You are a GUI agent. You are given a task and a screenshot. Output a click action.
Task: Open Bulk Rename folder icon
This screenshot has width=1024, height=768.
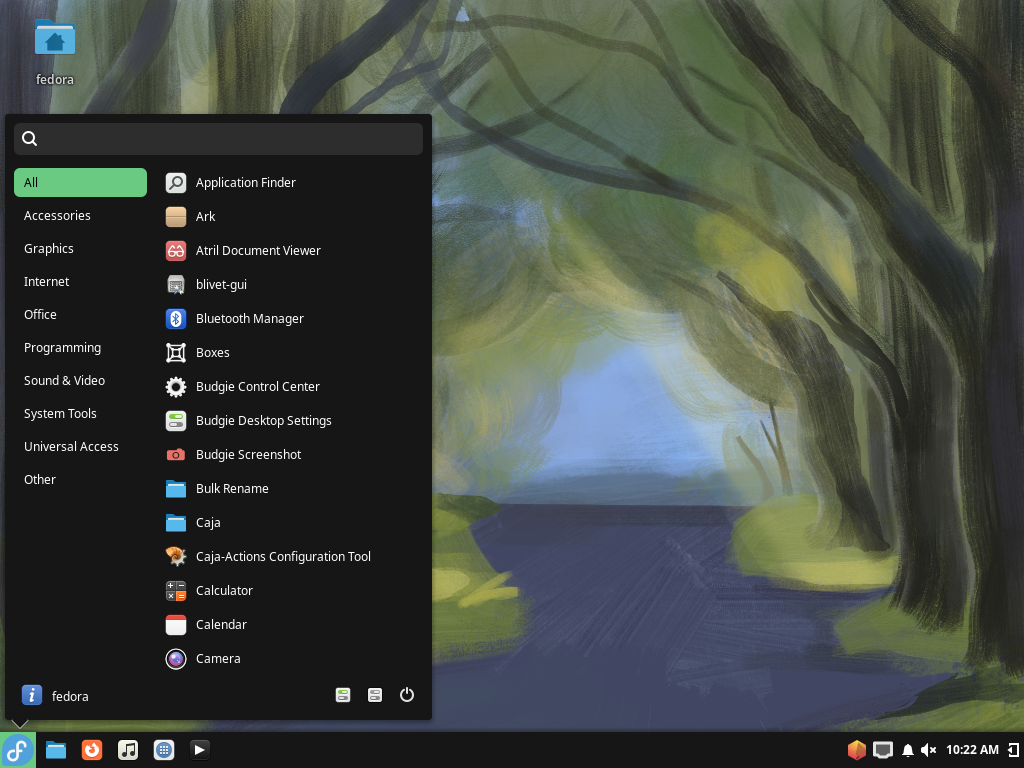[176, 488]
